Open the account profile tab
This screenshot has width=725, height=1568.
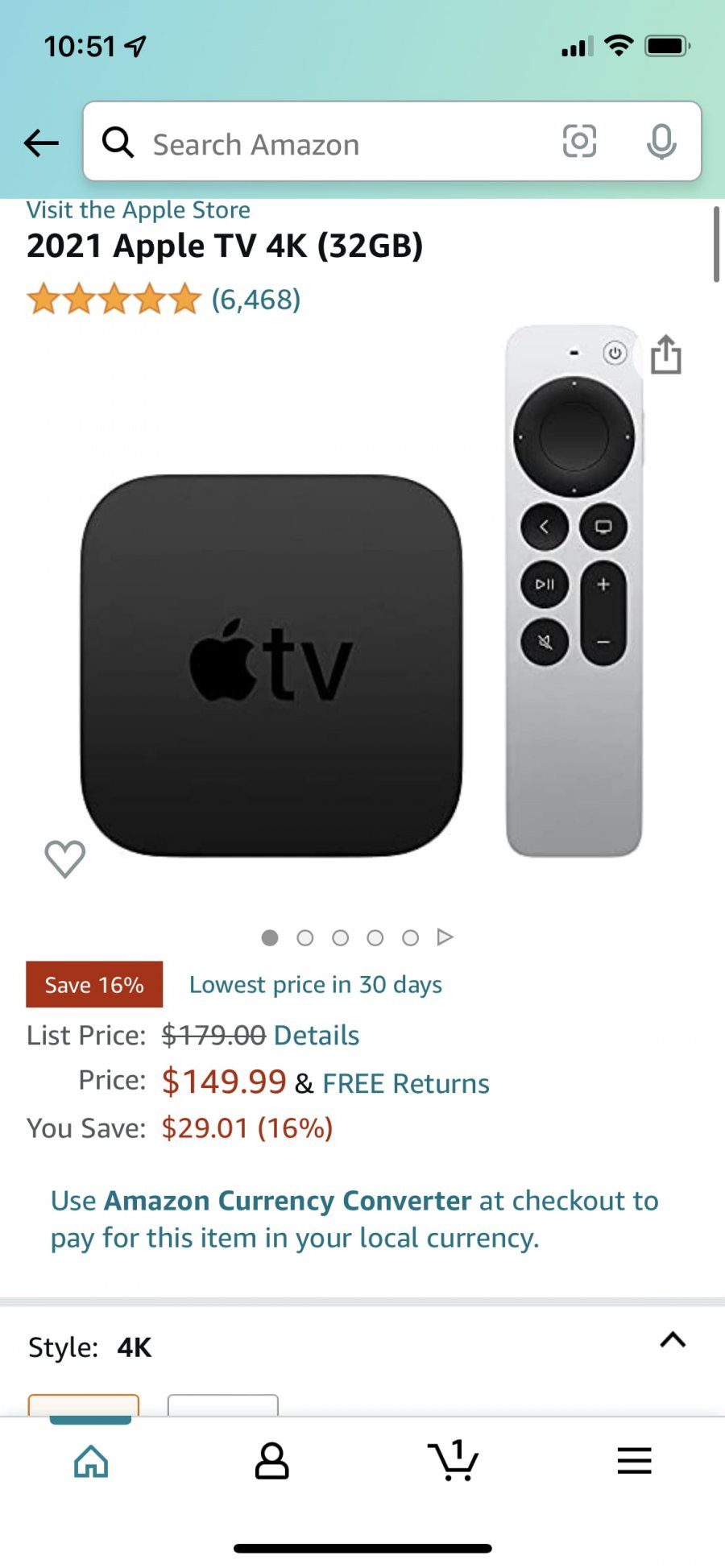tap(272, 1461)
